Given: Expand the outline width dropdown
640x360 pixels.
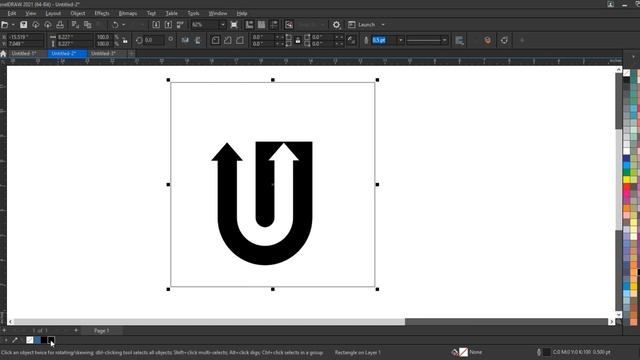Looking at the screenshot, I should tap(401, 40).
